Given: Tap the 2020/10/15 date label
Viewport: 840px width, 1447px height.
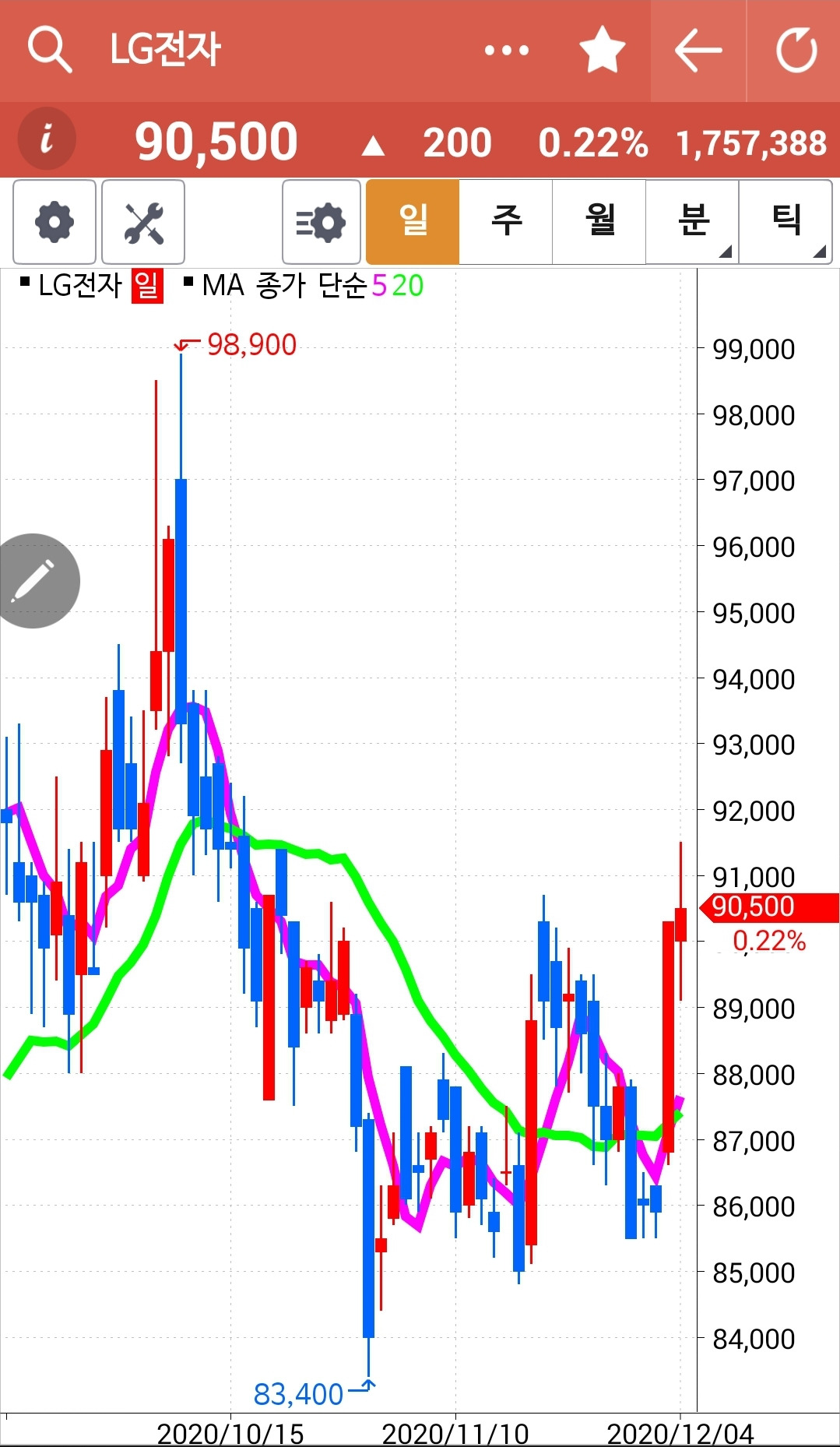Looking at the screenshot, I should pos(230,1434).
